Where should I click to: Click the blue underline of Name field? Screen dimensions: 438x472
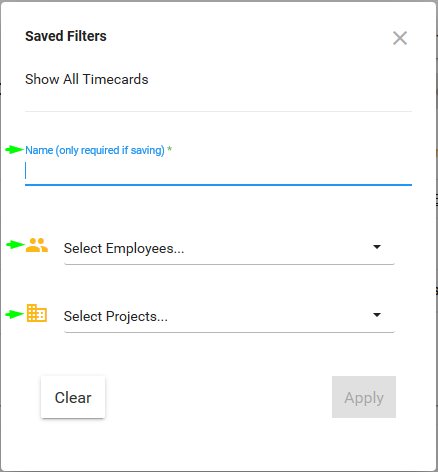tap(218, 184)
